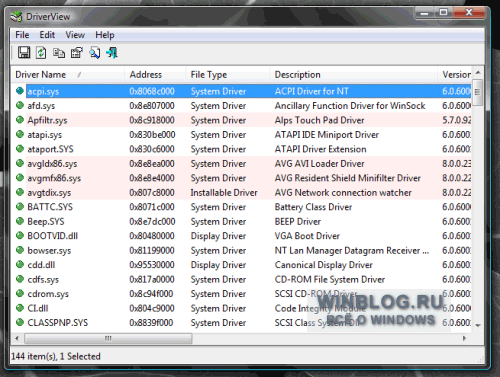Open the File menu
This screenshot has width=500, height=377.
[22, 35]
